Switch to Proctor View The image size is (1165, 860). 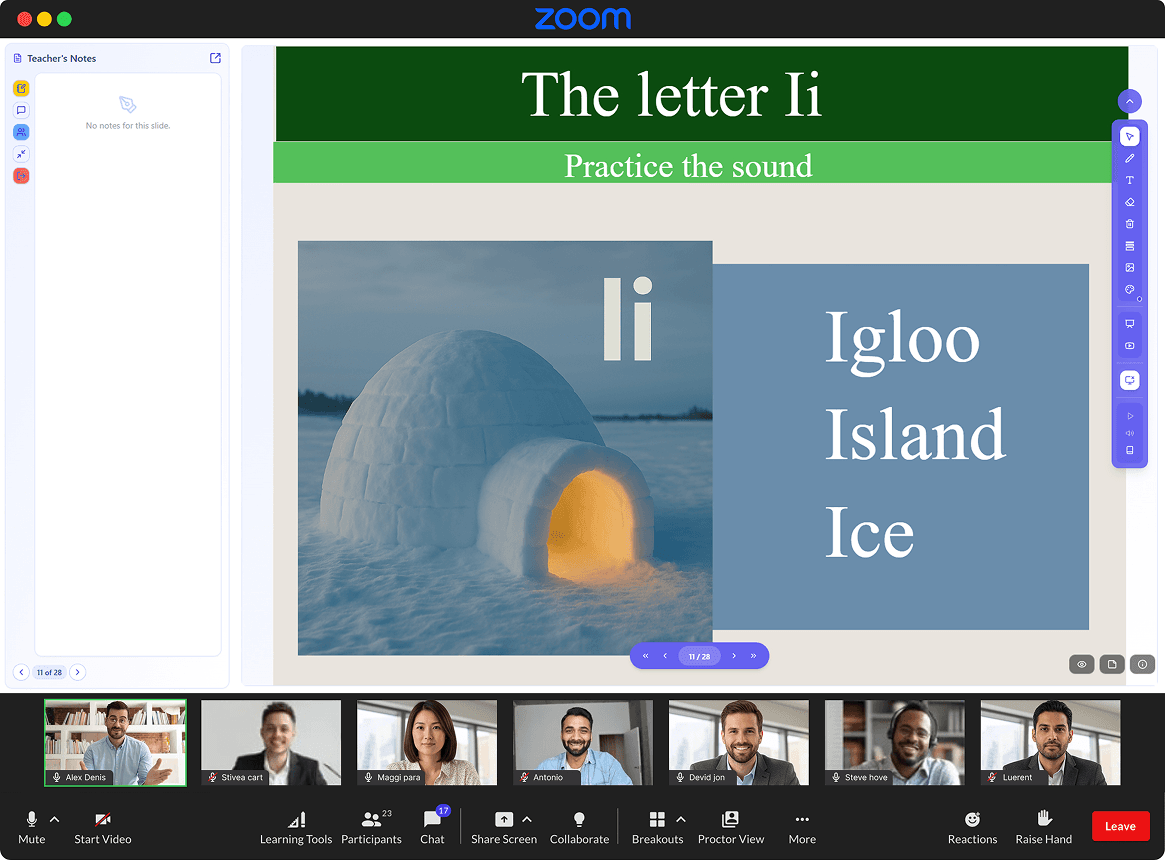tap(730, 827)
